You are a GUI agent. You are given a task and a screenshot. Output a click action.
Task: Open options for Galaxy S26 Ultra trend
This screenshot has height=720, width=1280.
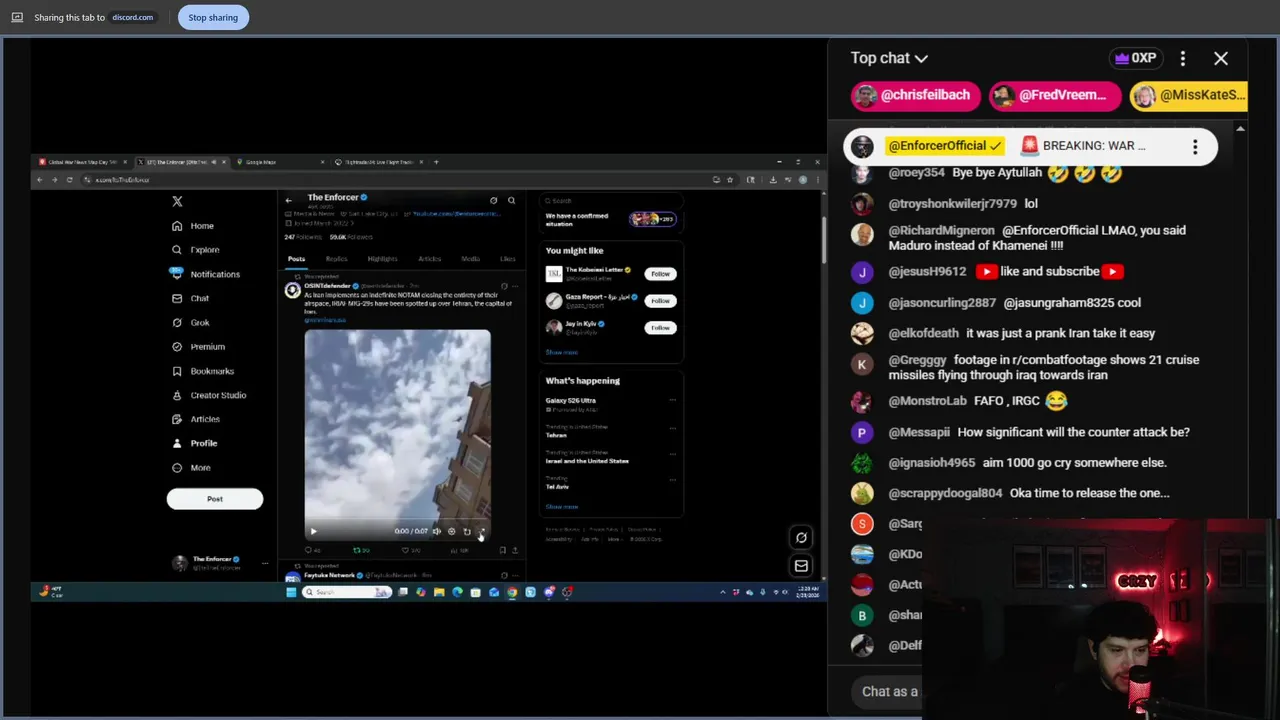coord(672,400)
